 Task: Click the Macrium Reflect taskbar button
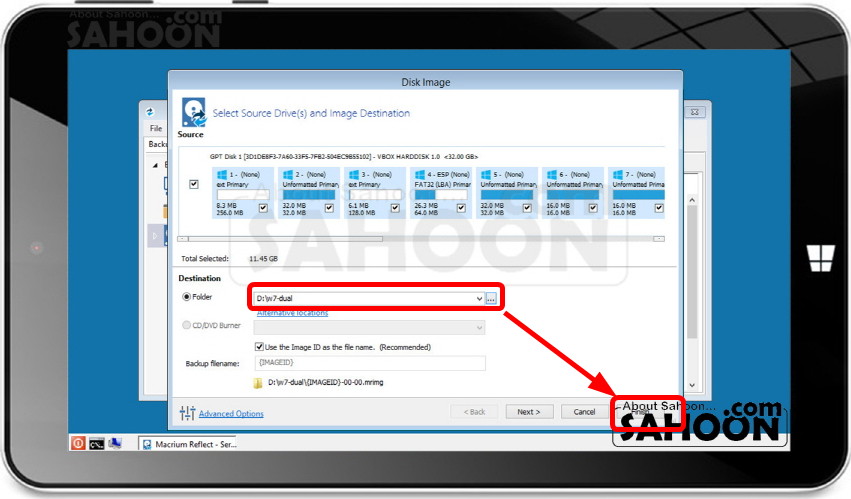[x=189, y=444]
